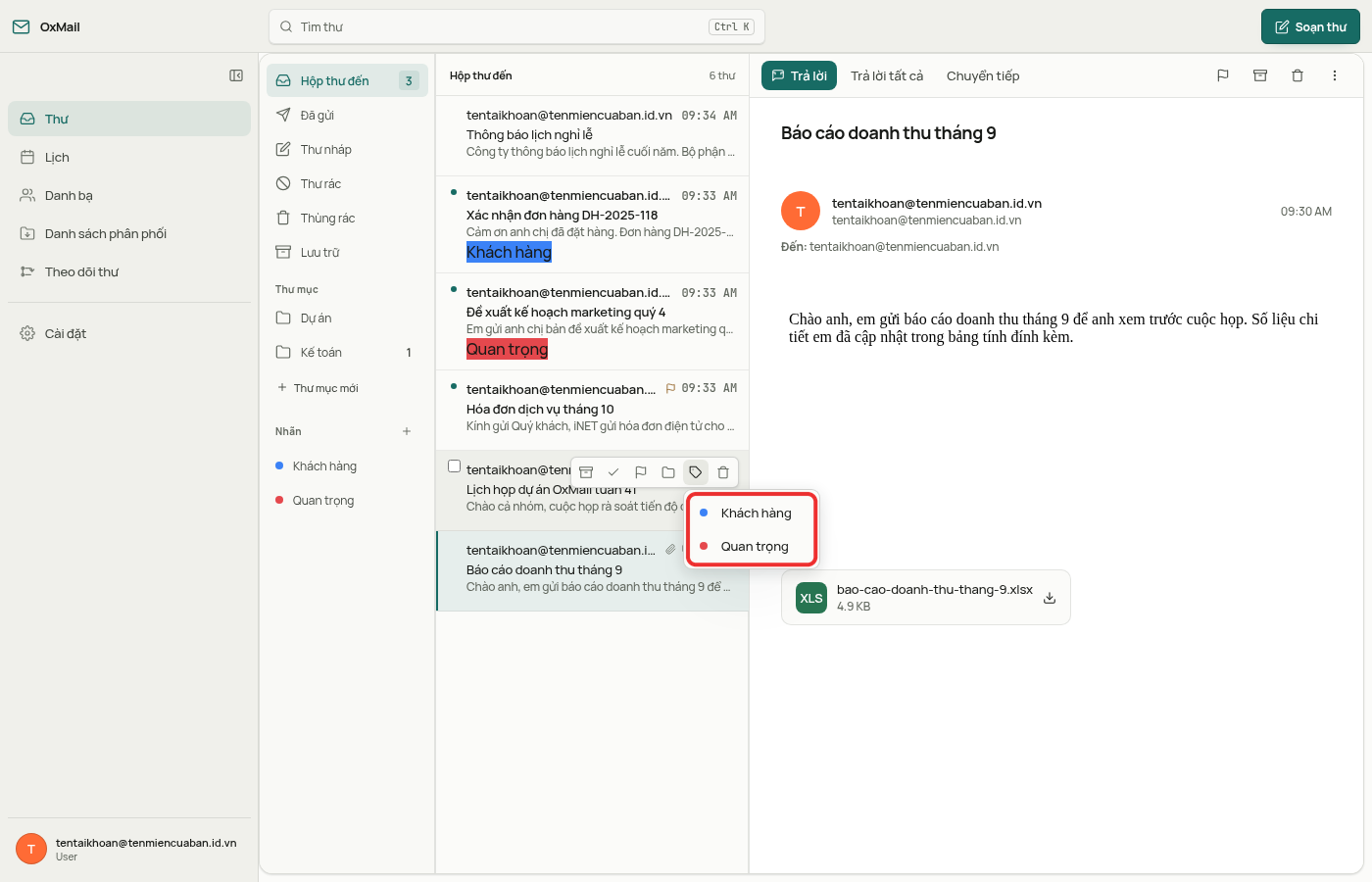Open the Thùng rác trash folder

coord(347,219)
